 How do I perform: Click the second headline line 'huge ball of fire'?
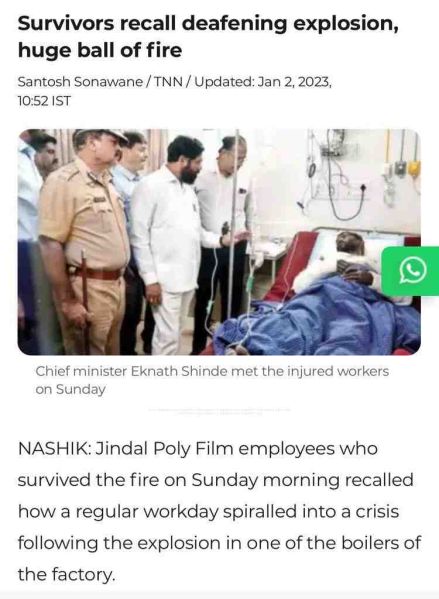(100, 51)
